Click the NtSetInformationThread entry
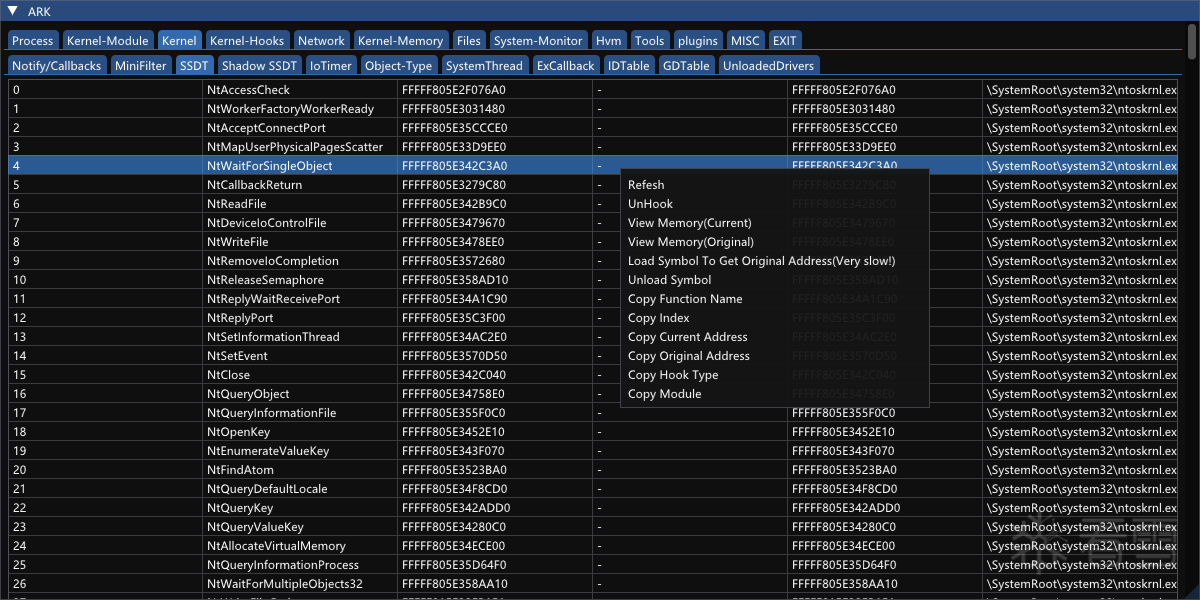This screenshot has height=600, width=1200. [x=273, y=337]
